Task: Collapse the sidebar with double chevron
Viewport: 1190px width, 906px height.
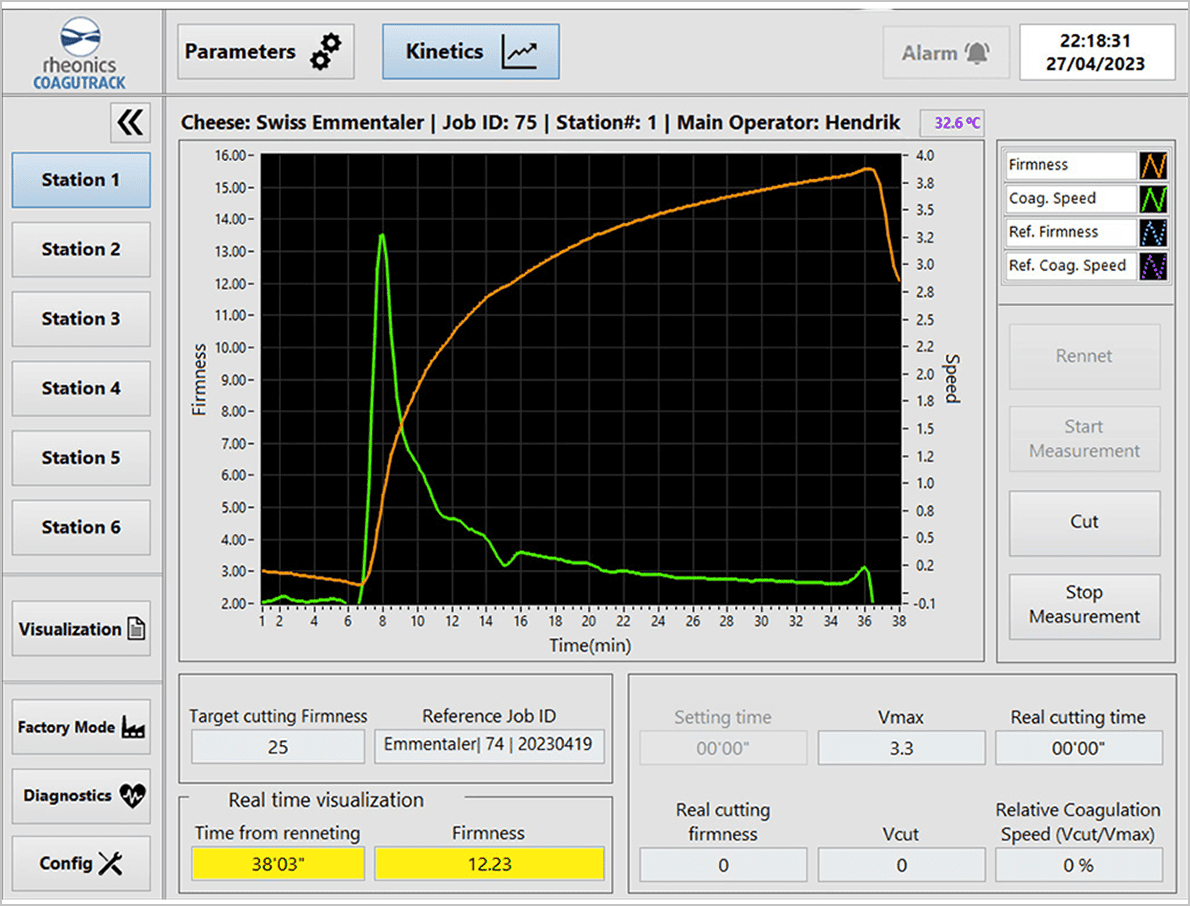Action: pyautogui.click(x=130, y=123)
